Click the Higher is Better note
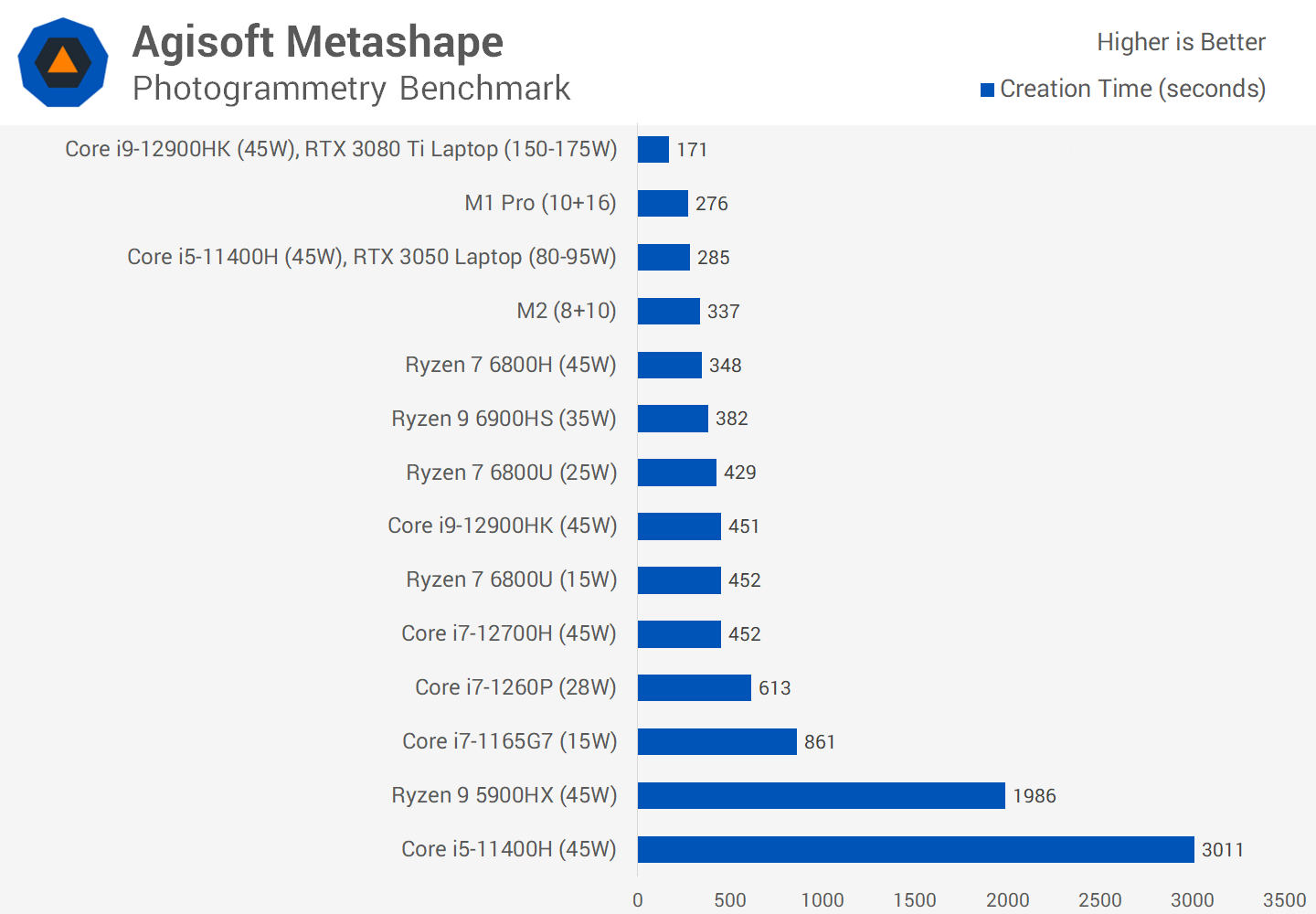 (x=1181, y=42)
